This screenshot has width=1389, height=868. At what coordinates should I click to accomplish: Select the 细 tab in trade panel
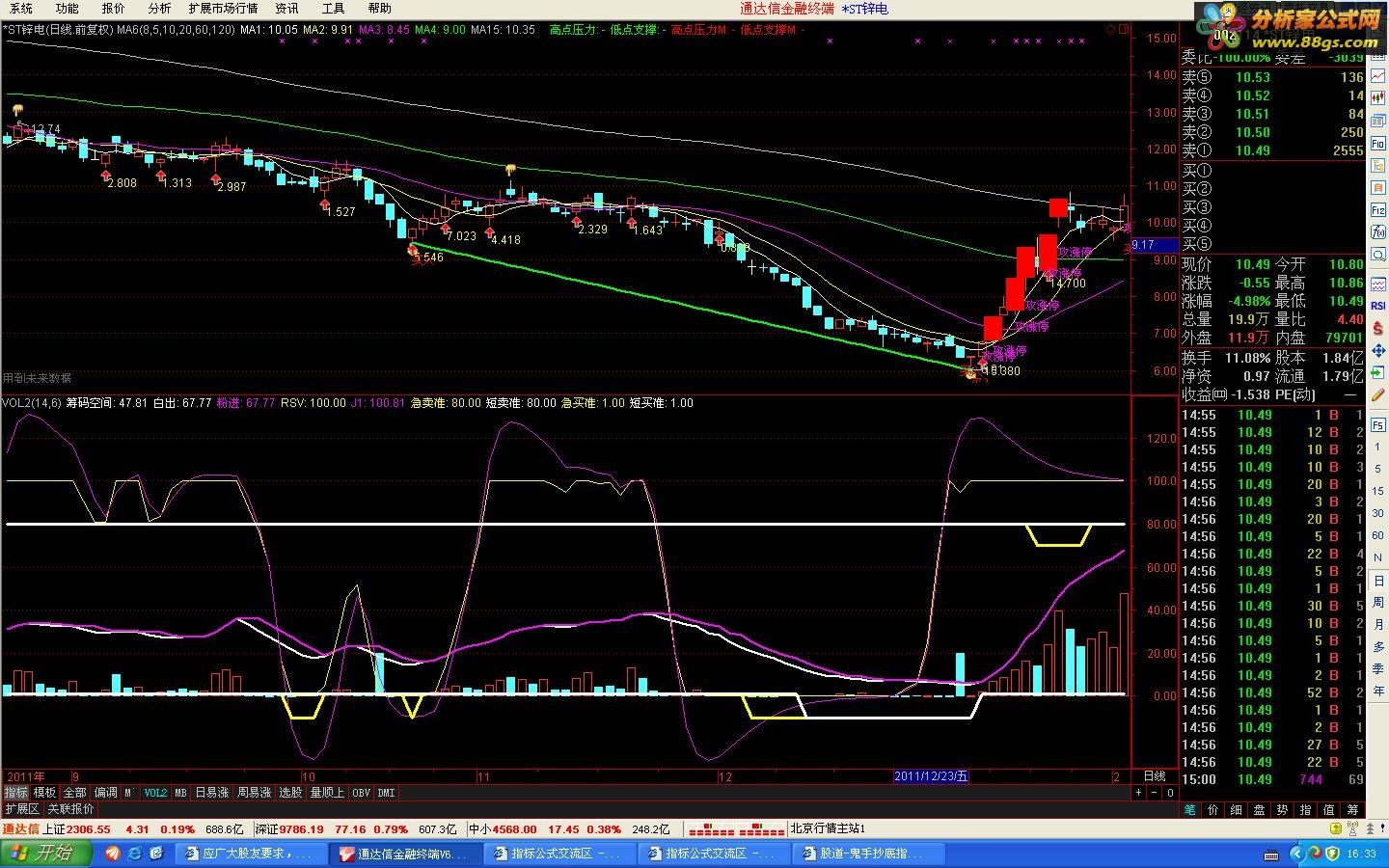click(x=1237, y=809)
